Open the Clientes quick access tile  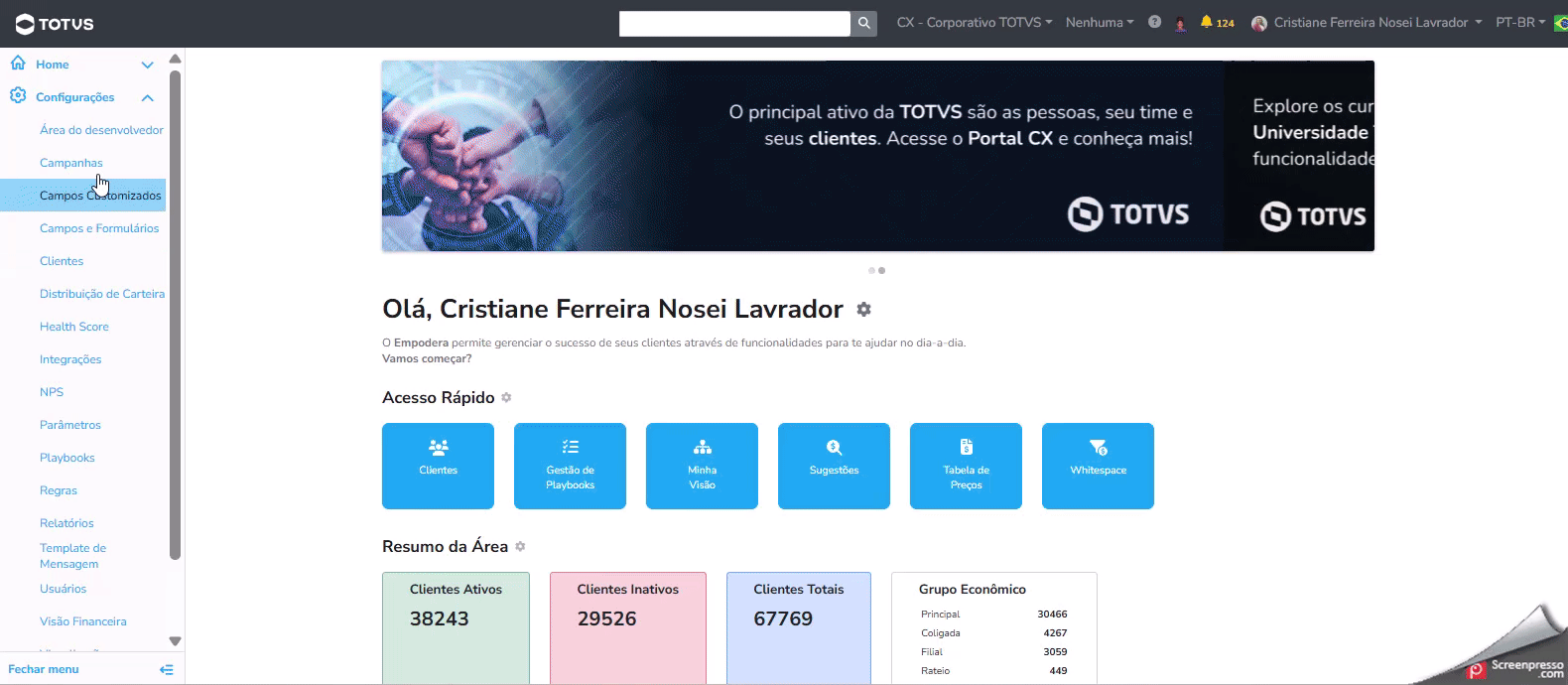(438, 466)
